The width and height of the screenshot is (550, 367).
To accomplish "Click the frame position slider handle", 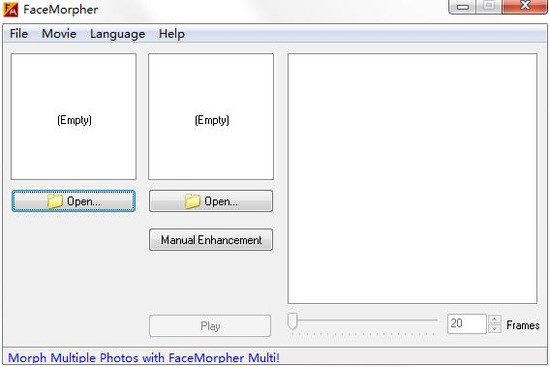I will (293, 321).
